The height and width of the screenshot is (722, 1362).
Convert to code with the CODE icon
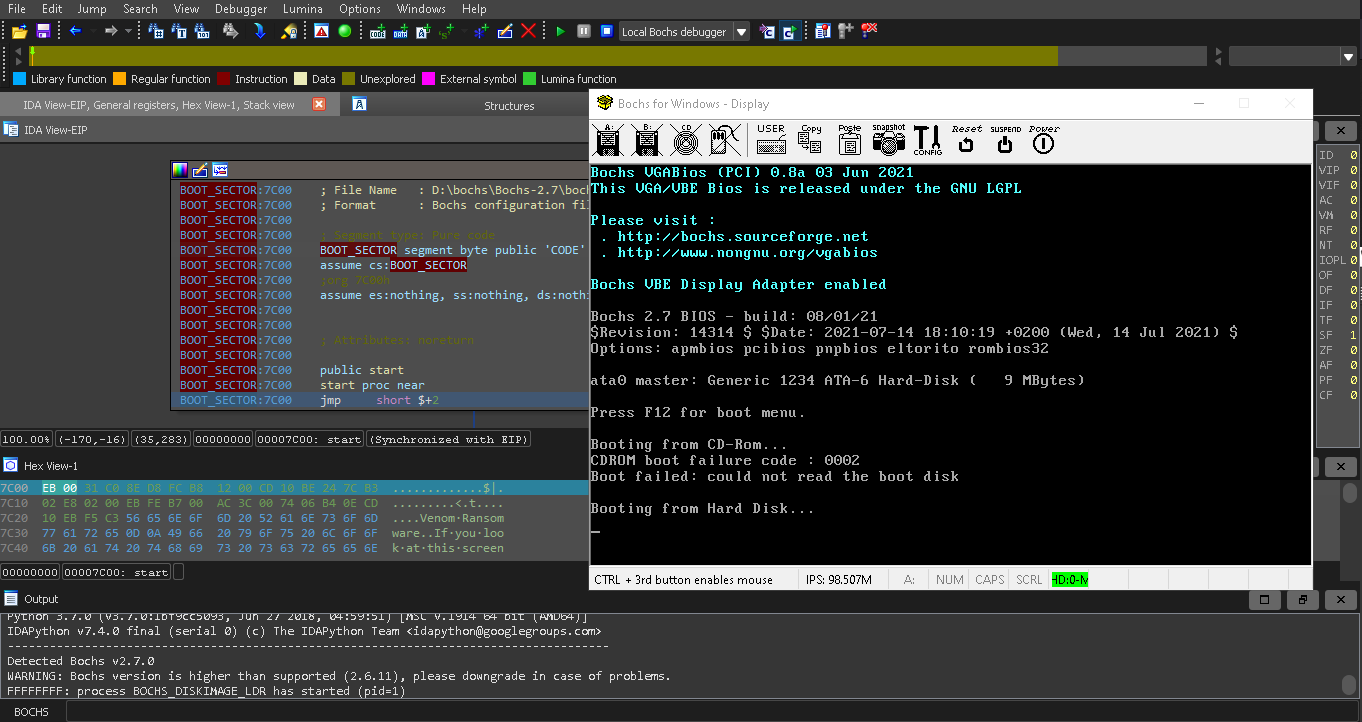point(377,31)
